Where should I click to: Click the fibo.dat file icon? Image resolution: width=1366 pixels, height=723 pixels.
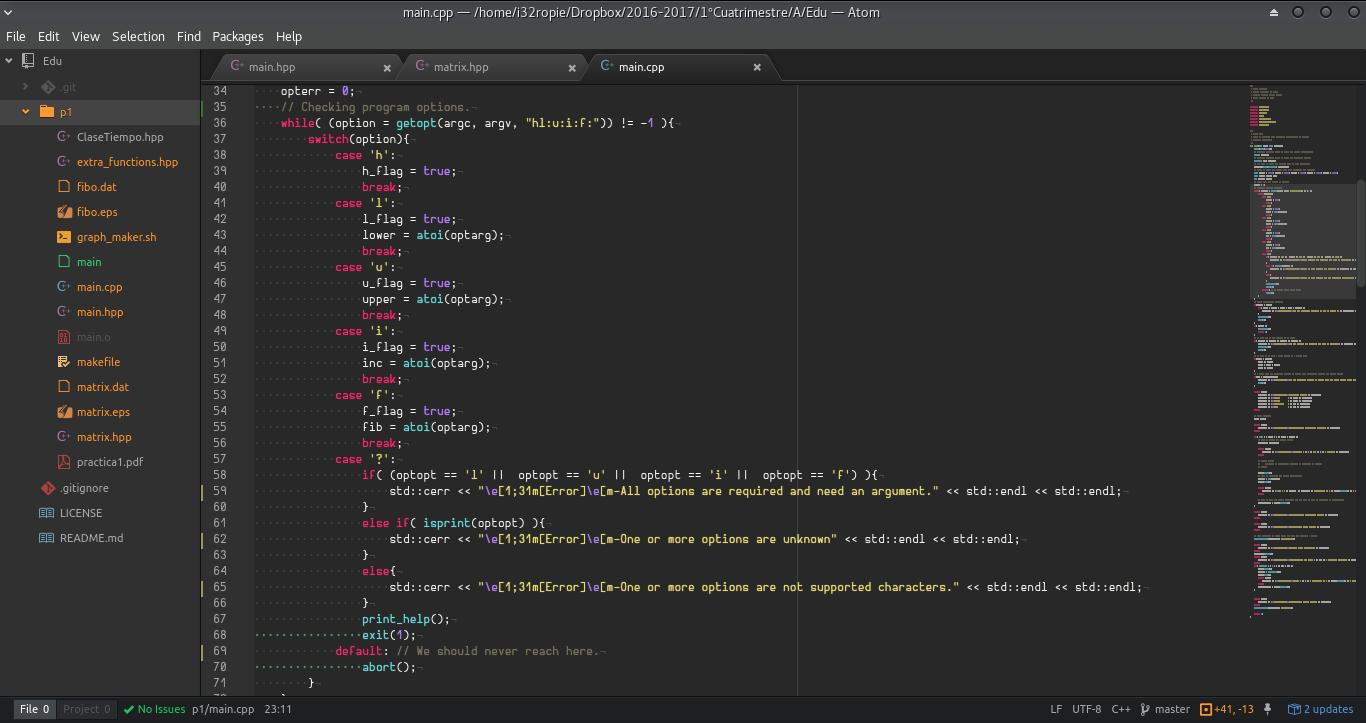tap(64, 187)
